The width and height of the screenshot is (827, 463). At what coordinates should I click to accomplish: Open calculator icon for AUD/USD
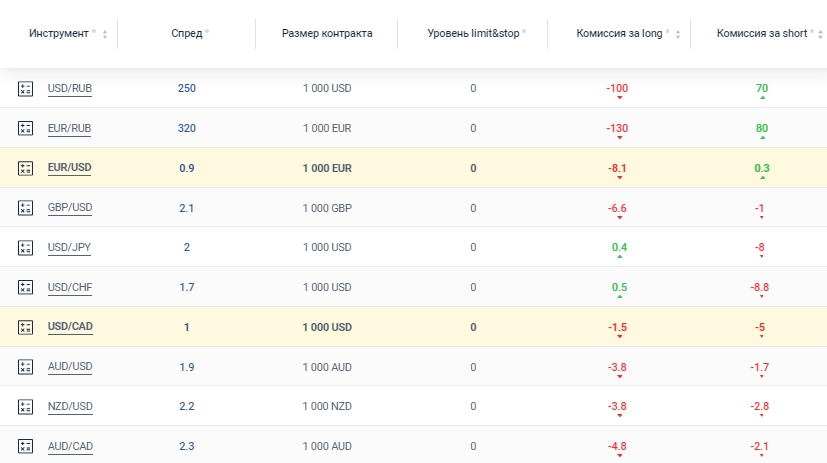point(26,367)
